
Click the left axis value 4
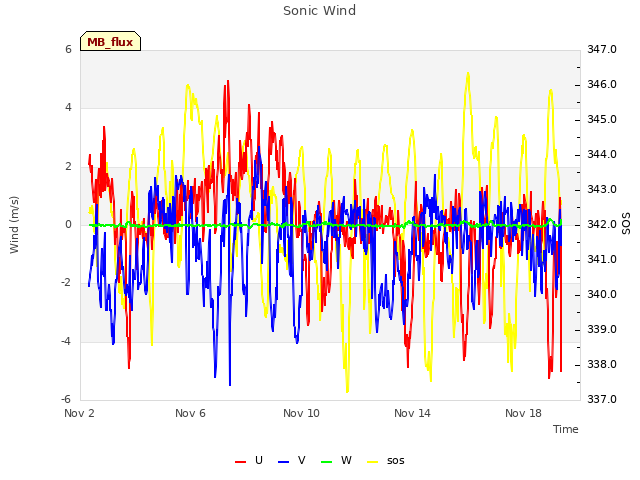68,107
